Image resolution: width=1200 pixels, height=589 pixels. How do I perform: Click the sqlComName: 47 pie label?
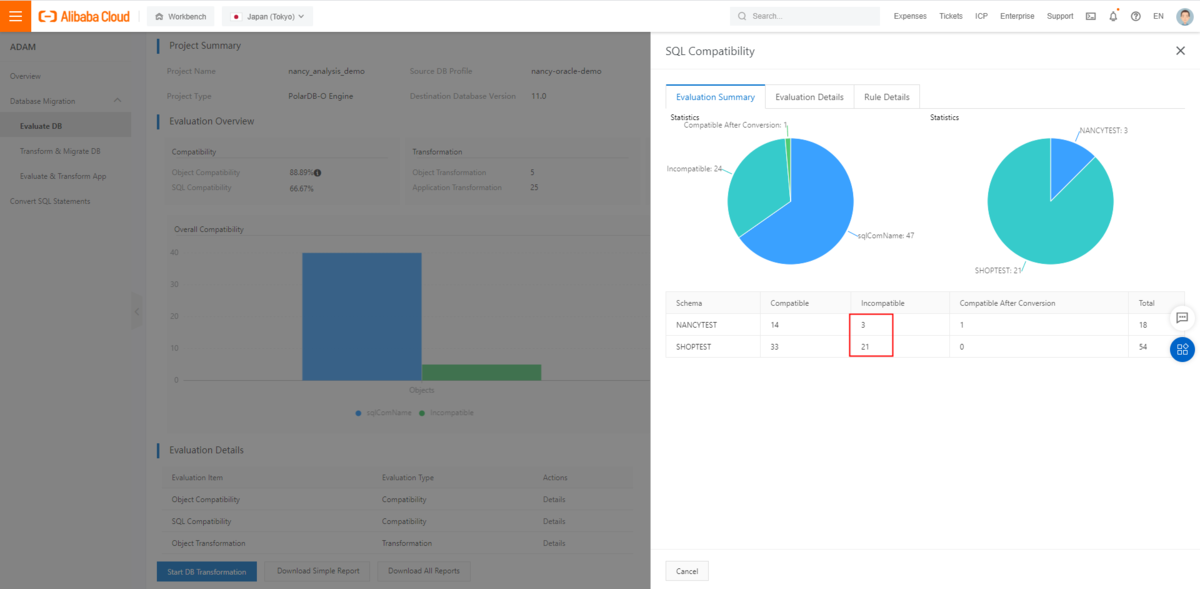[x=886, y=235]
